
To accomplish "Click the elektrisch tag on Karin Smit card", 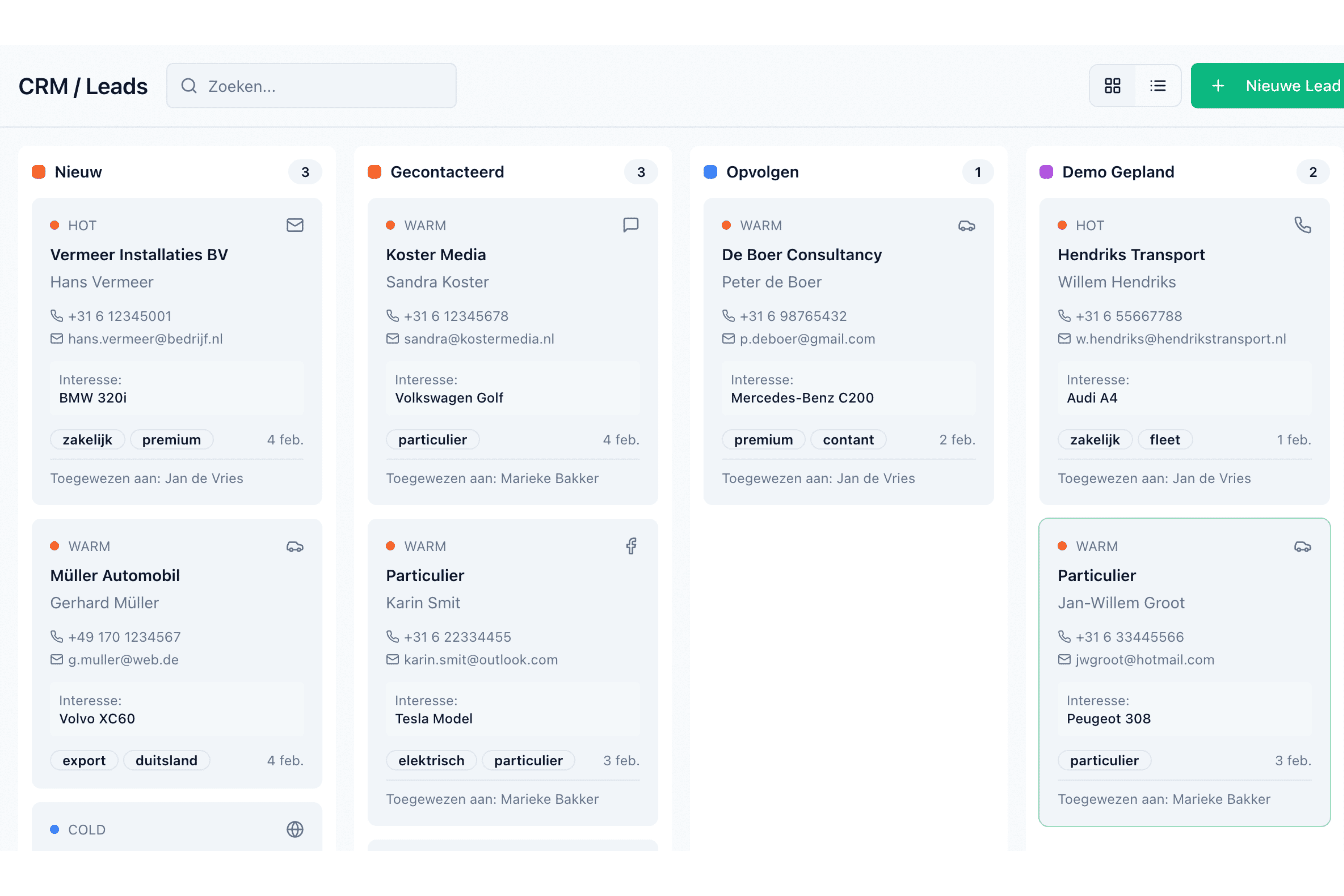I will [431, 761].
